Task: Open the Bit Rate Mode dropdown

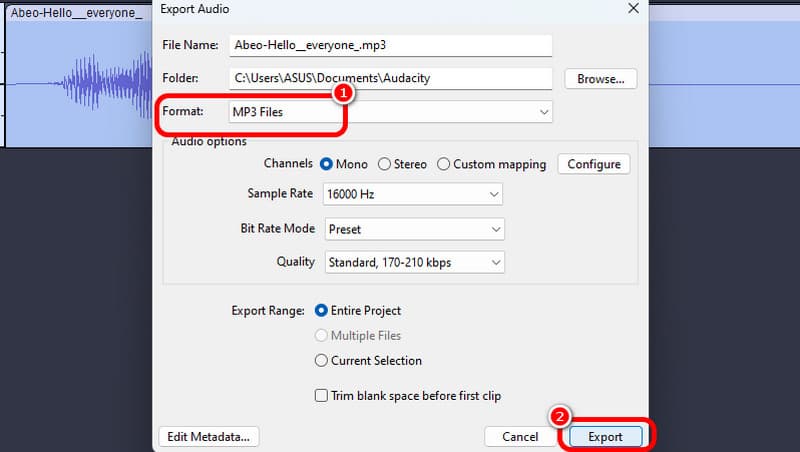Action: 414,229
